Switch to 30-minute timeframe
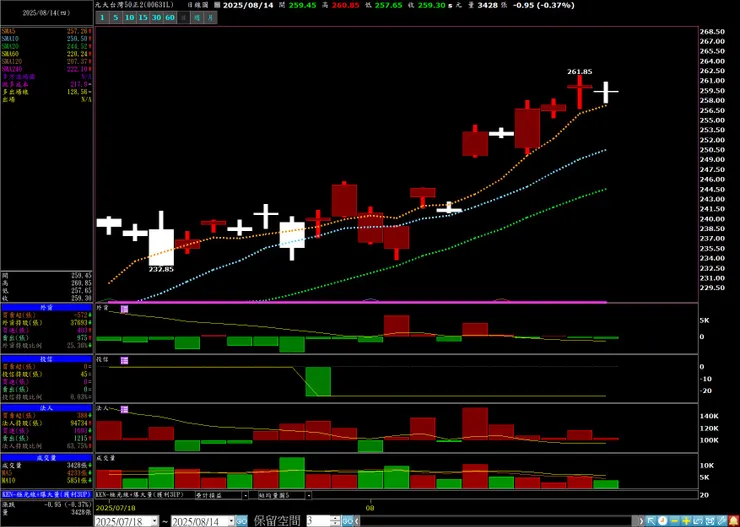This screenshot has width=740, height=527. click(x=157, y=18)
